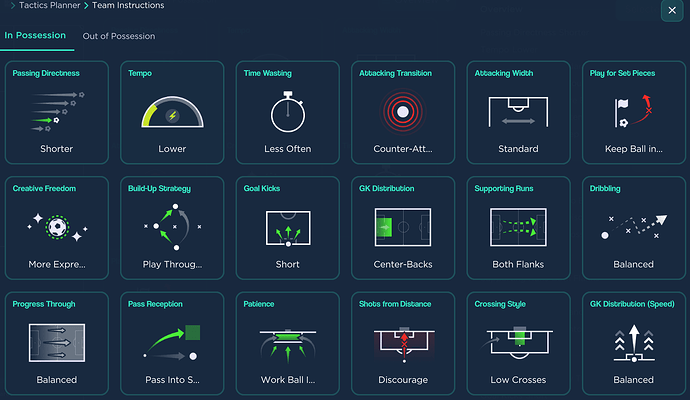Screen dimensions: 690x400
Task: Click the Passing Directness heading
Action: [46, 73]
